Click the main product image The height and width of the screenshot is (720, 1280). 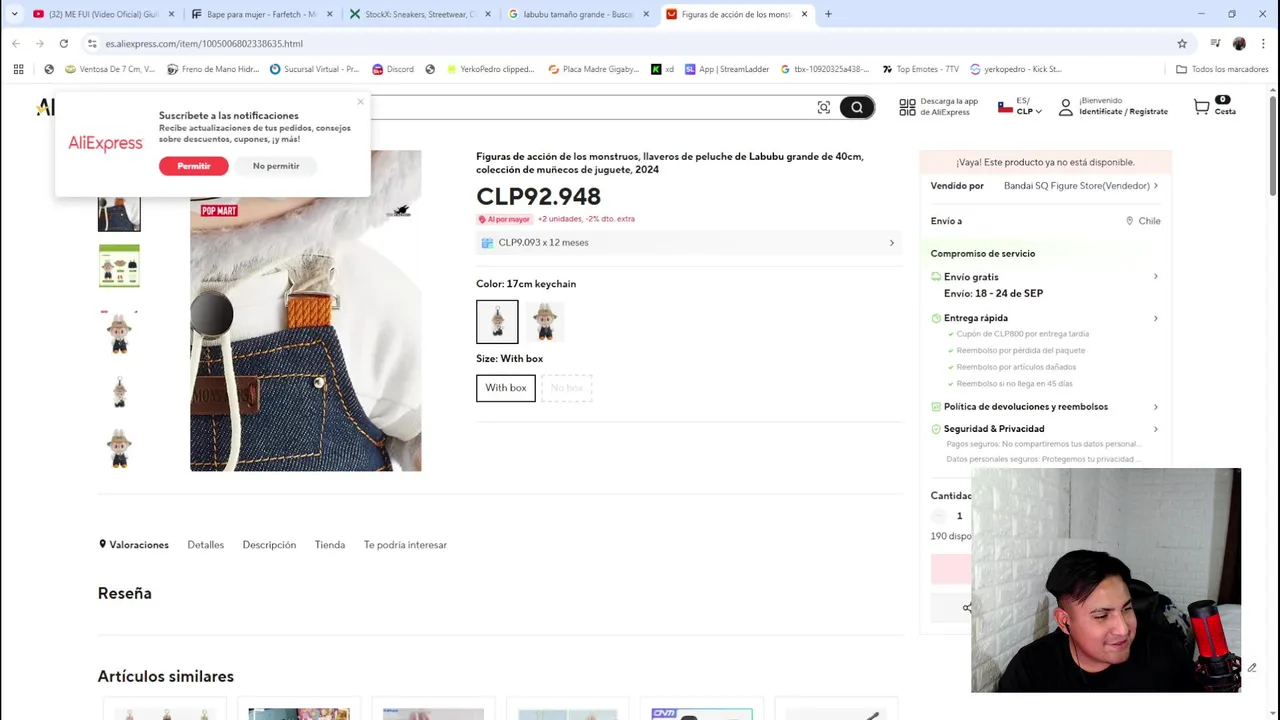(306, 311)
